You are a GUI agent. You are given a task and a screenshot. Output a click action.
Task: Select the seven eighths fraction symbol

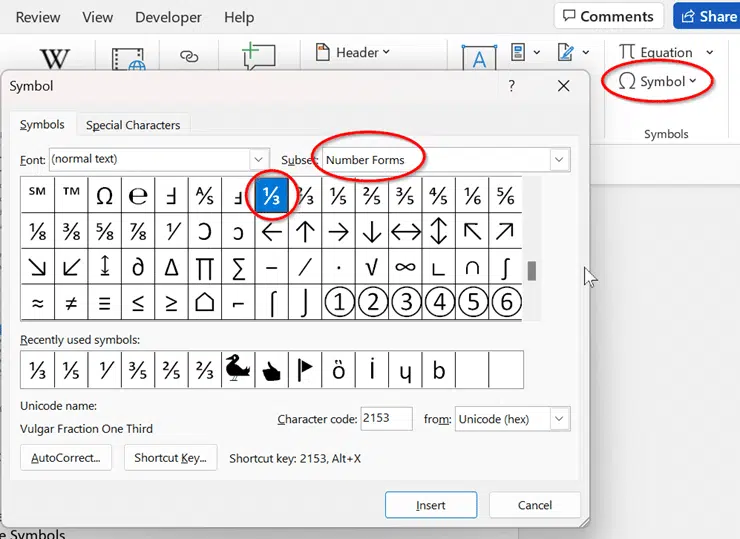coord(138,231)
